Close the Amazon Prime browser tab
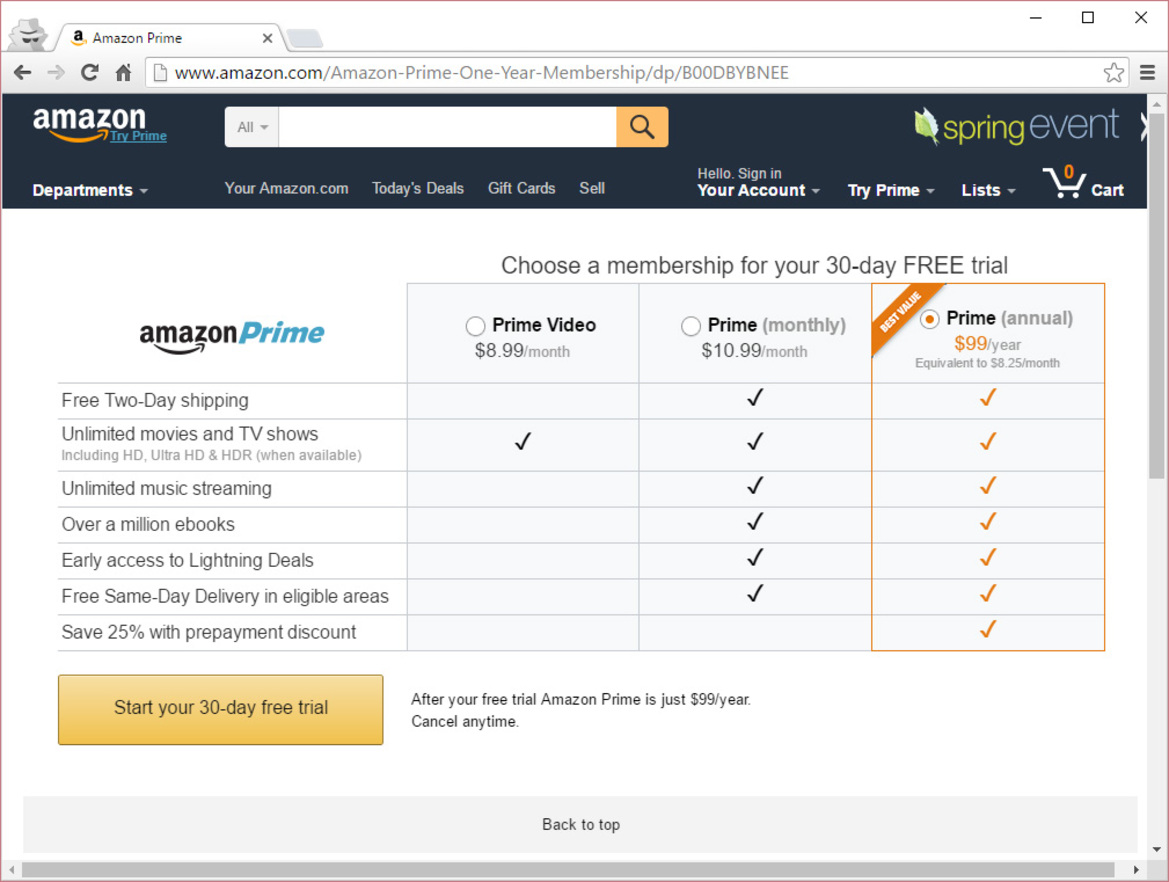1169x882 pixels. pos(267,38)
